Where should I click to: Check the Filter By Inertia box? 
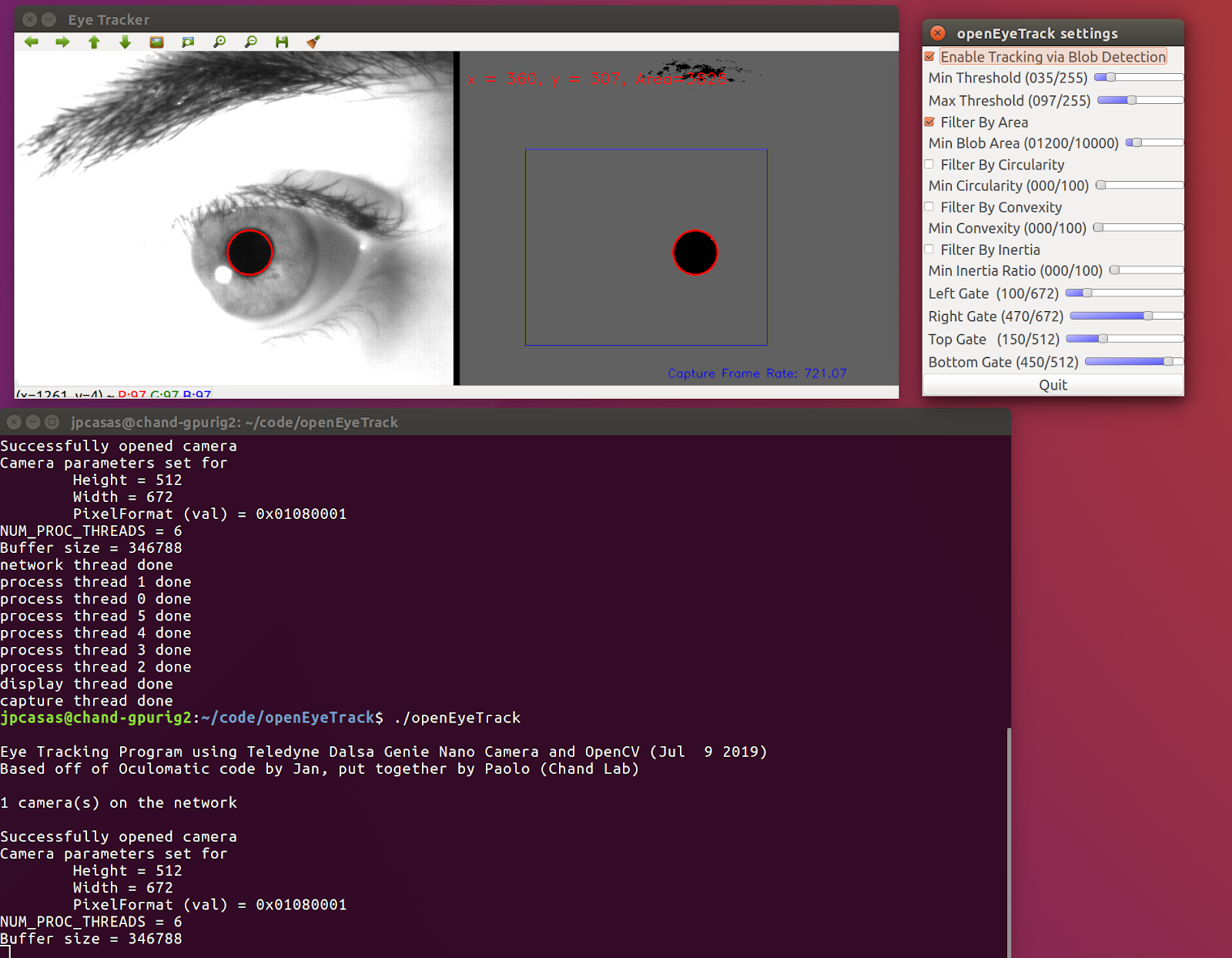click(929, 249)
